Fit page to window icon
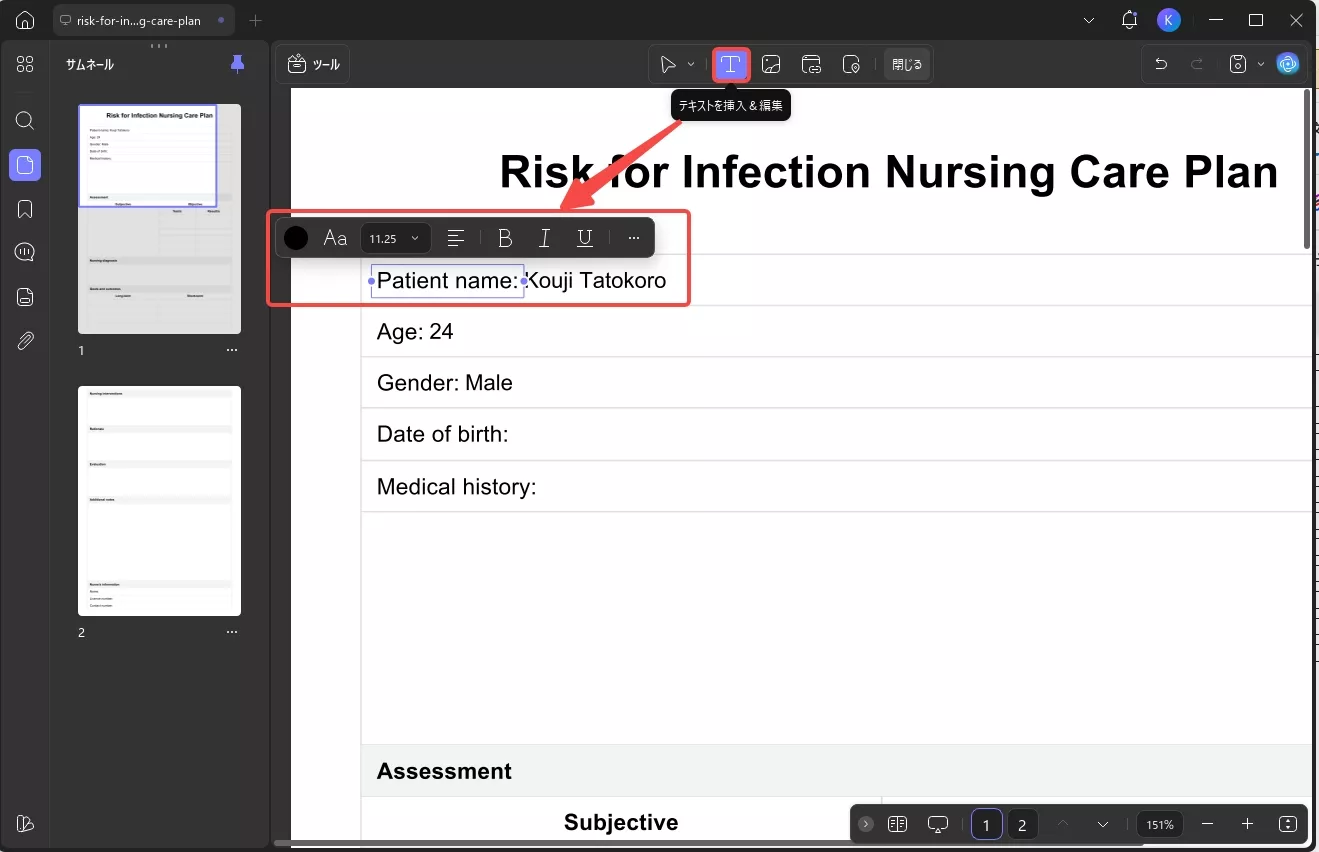The image size is (1319, 852). tap(1288, 825)
